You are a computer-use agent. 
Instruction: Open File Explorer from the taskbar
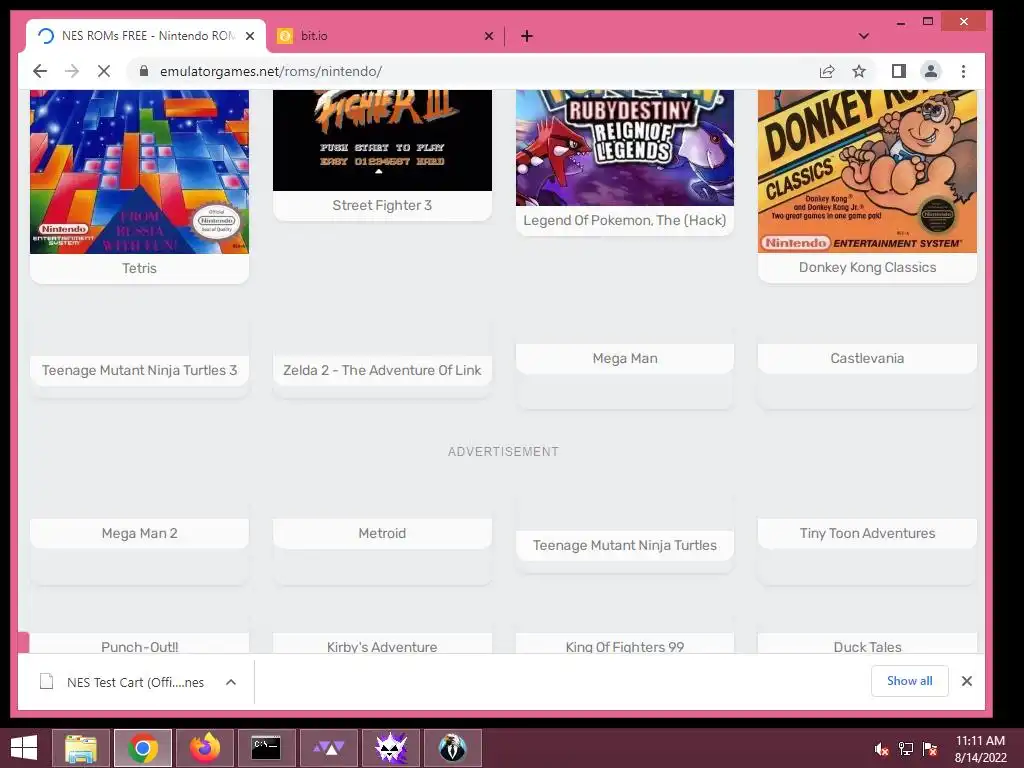click(80, 748)
